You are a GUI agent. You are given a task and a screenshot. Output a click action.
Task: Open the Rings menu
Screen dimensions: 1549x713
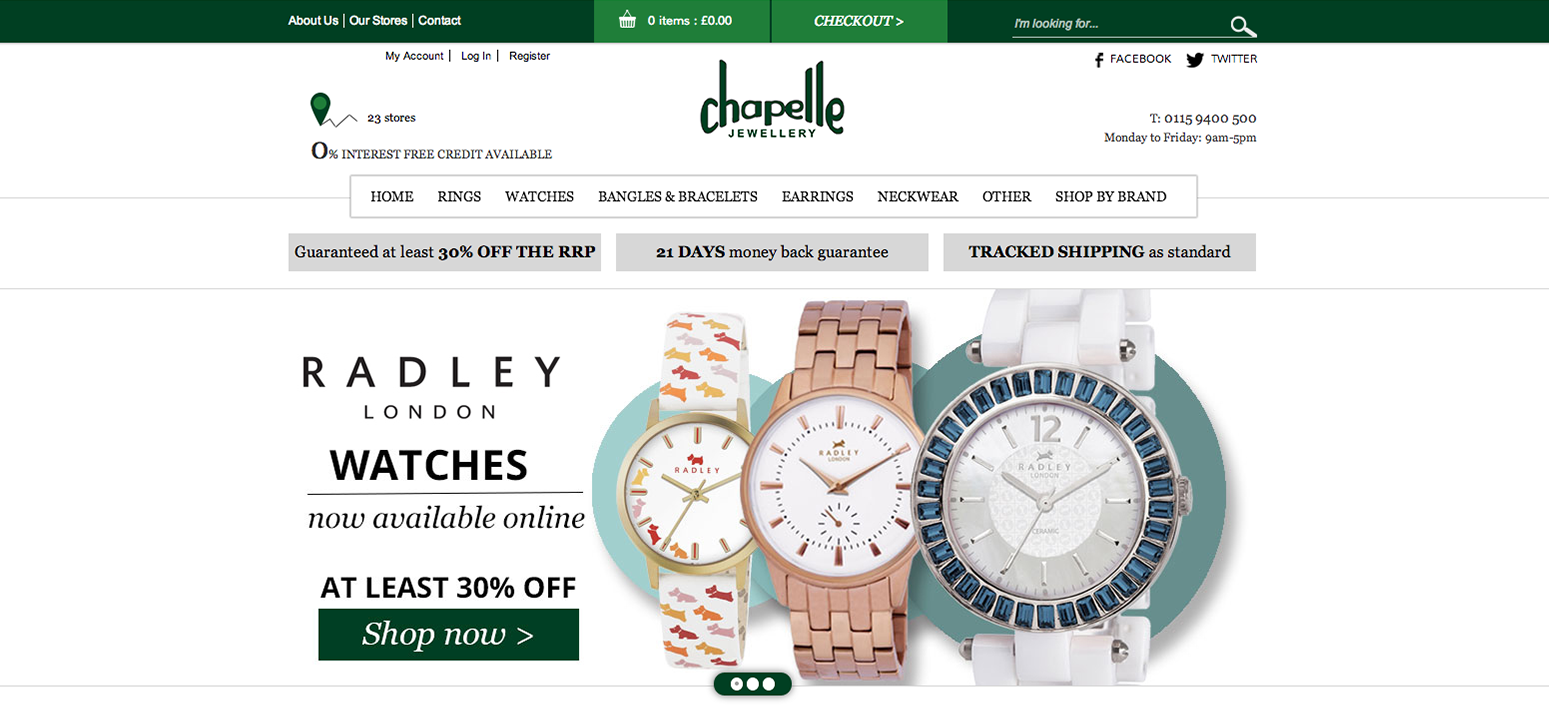(x=459, y=197)
